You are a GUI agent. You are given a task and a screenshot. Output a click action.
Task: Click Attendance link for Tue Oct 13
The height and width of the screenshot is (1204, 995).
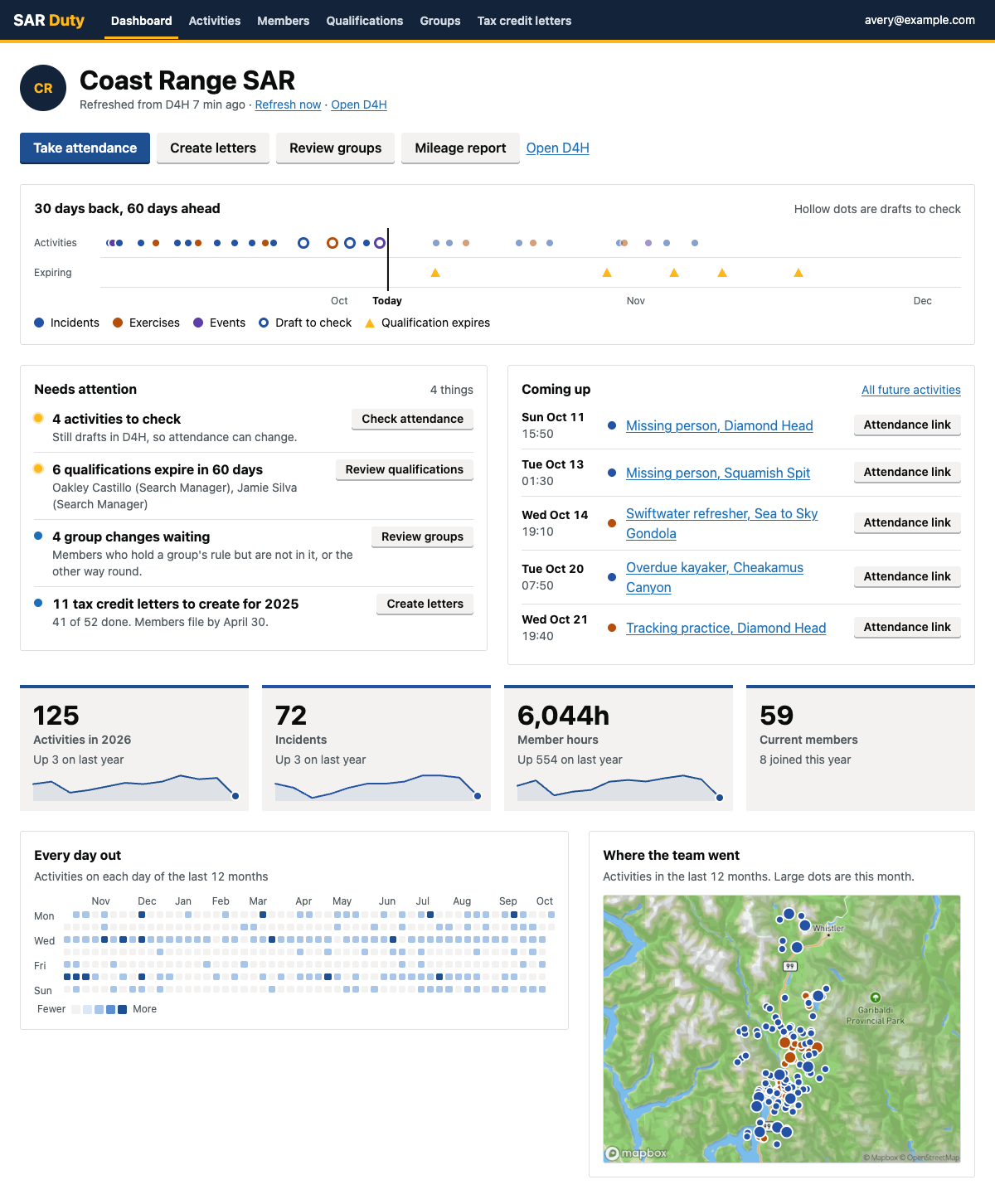[x=907, y=472]
